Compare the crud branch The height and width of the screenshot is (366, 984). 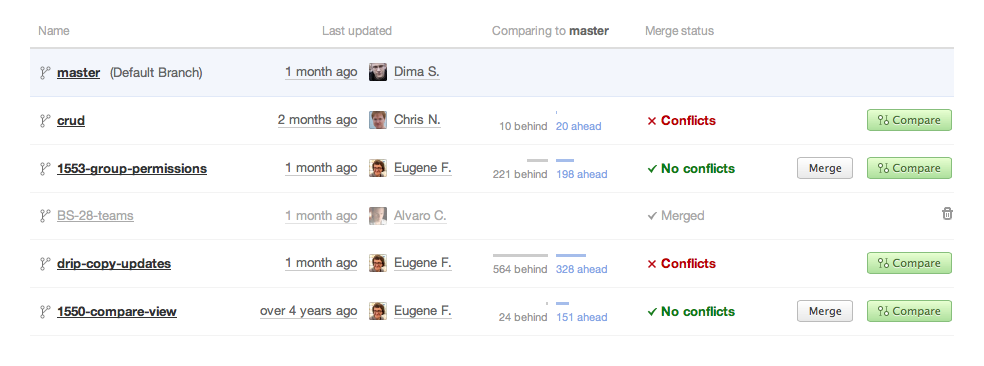[909, 120]
